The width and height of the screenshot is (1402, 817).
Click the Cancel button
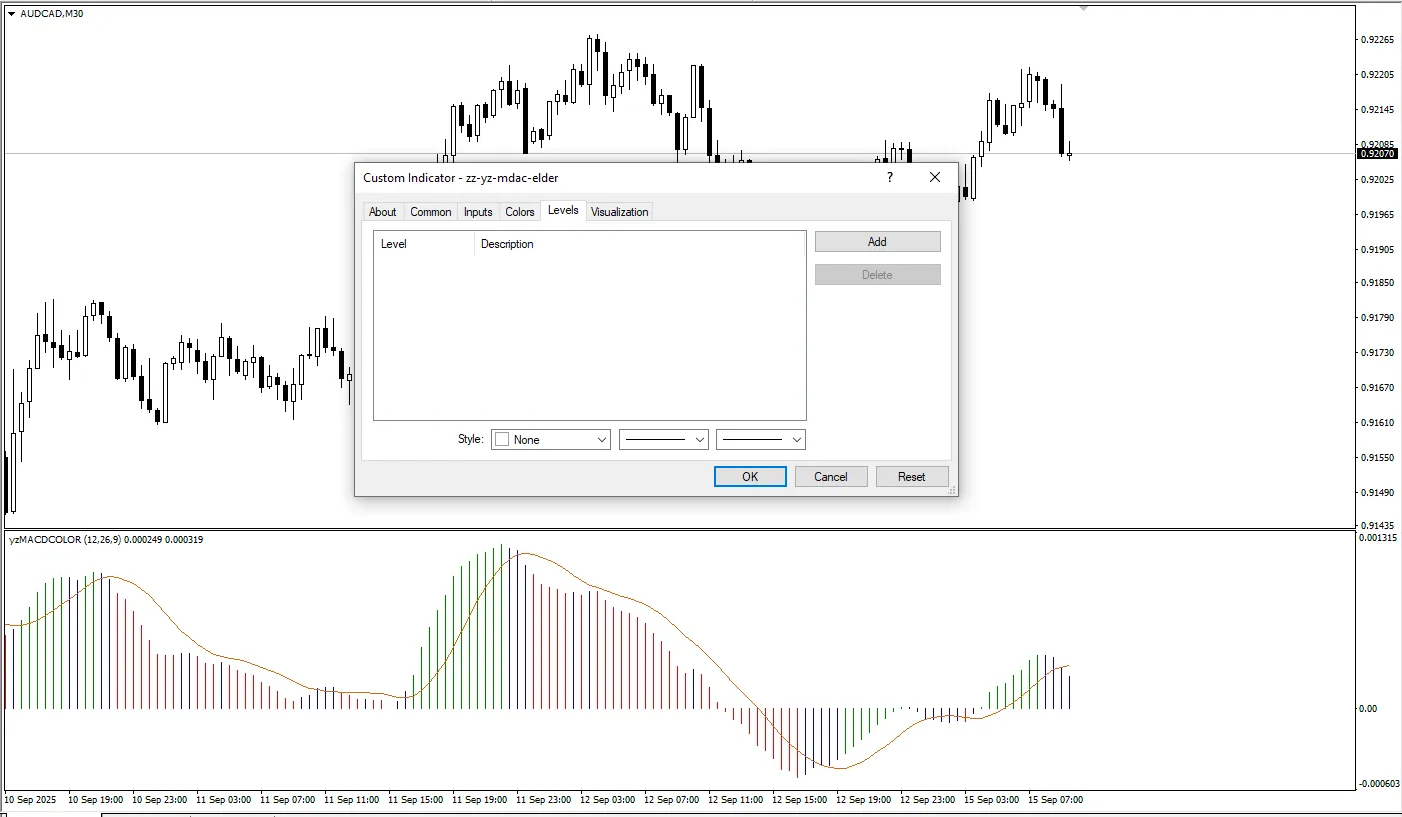830,477
